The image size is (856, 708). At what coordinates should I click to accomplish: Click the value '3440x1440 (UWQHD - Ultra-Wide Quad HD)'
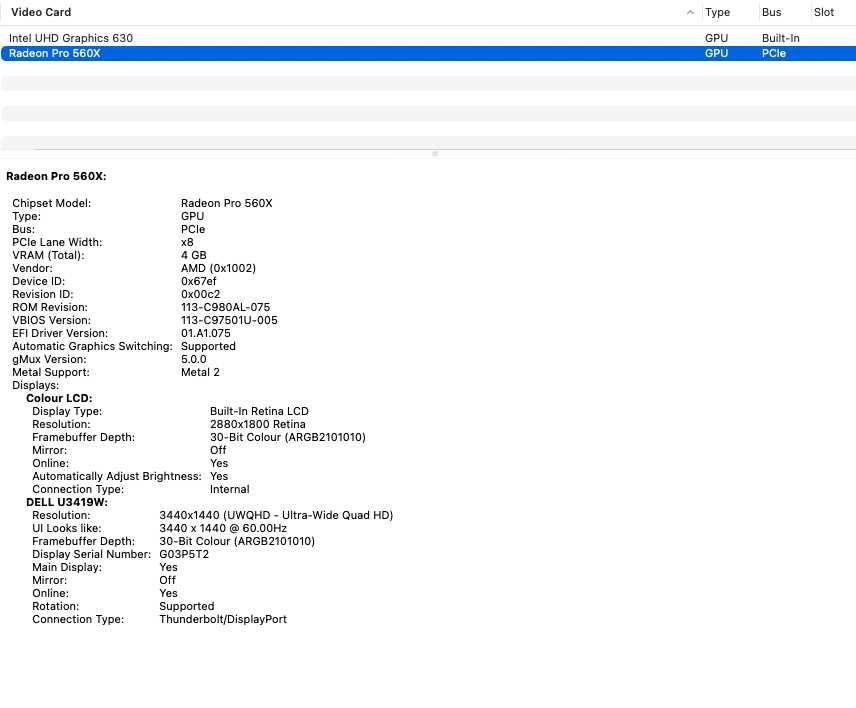(x=276, y=515)
